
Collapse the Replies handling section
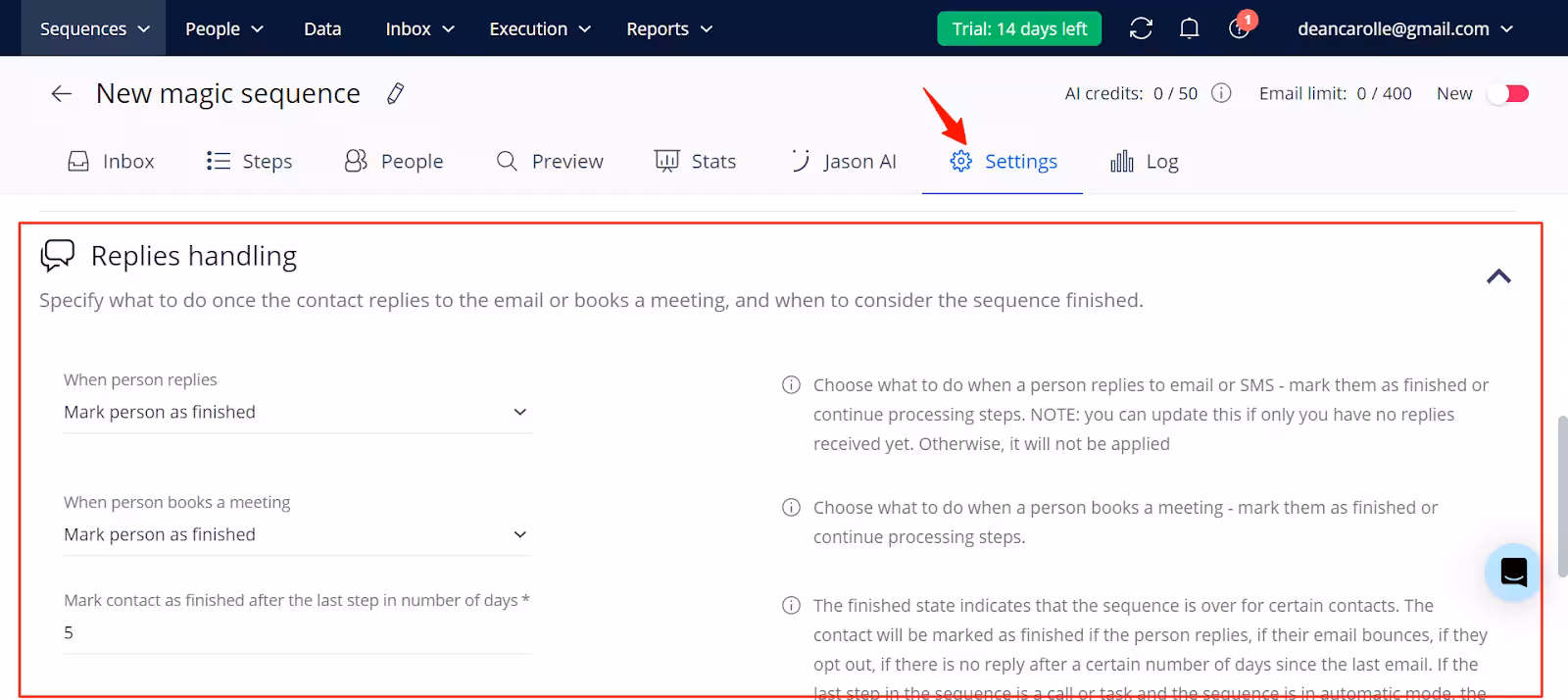tap(1498, 276)
